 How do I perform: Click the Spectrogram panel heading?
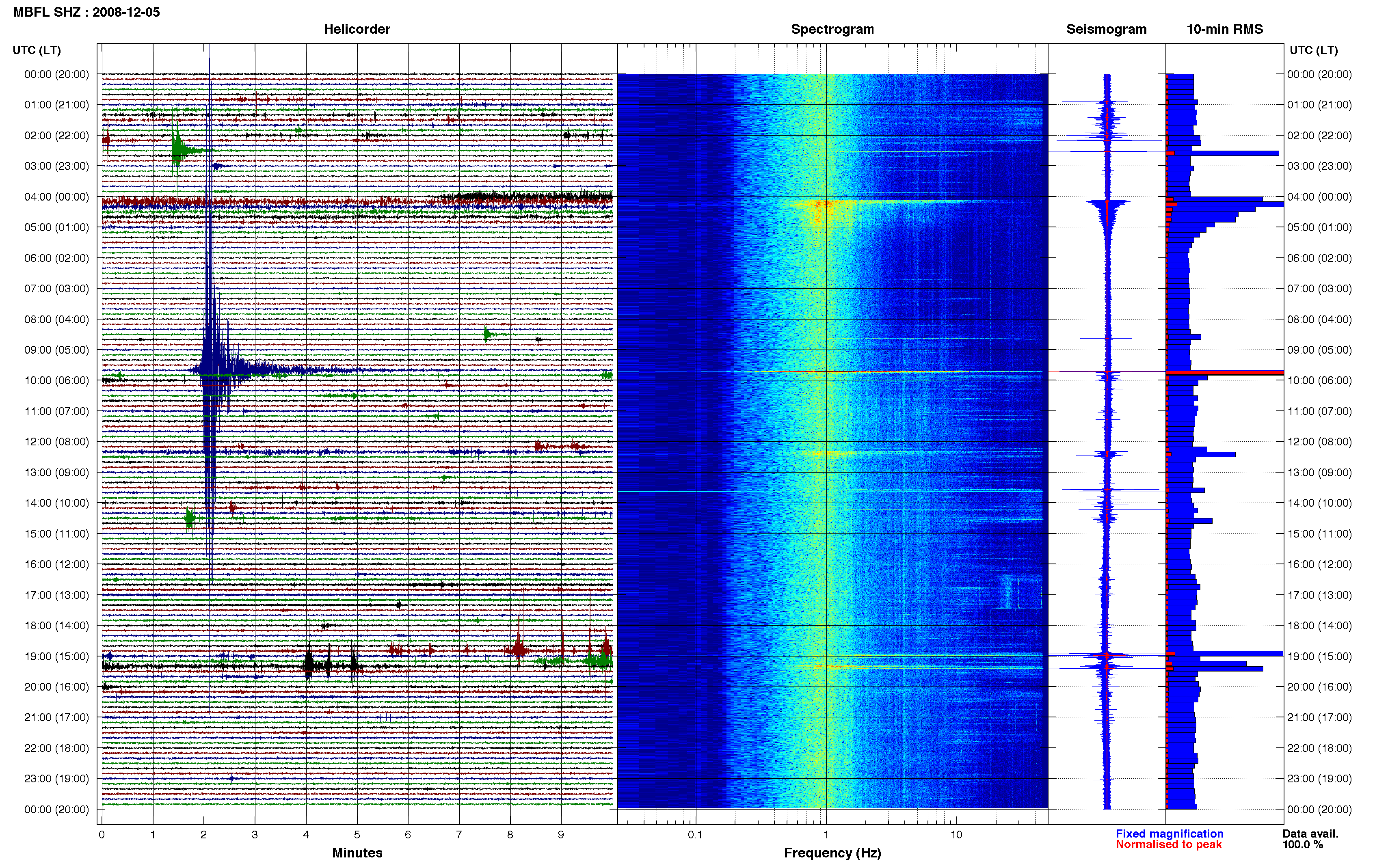pyautogui.click(x=832, y=29)
